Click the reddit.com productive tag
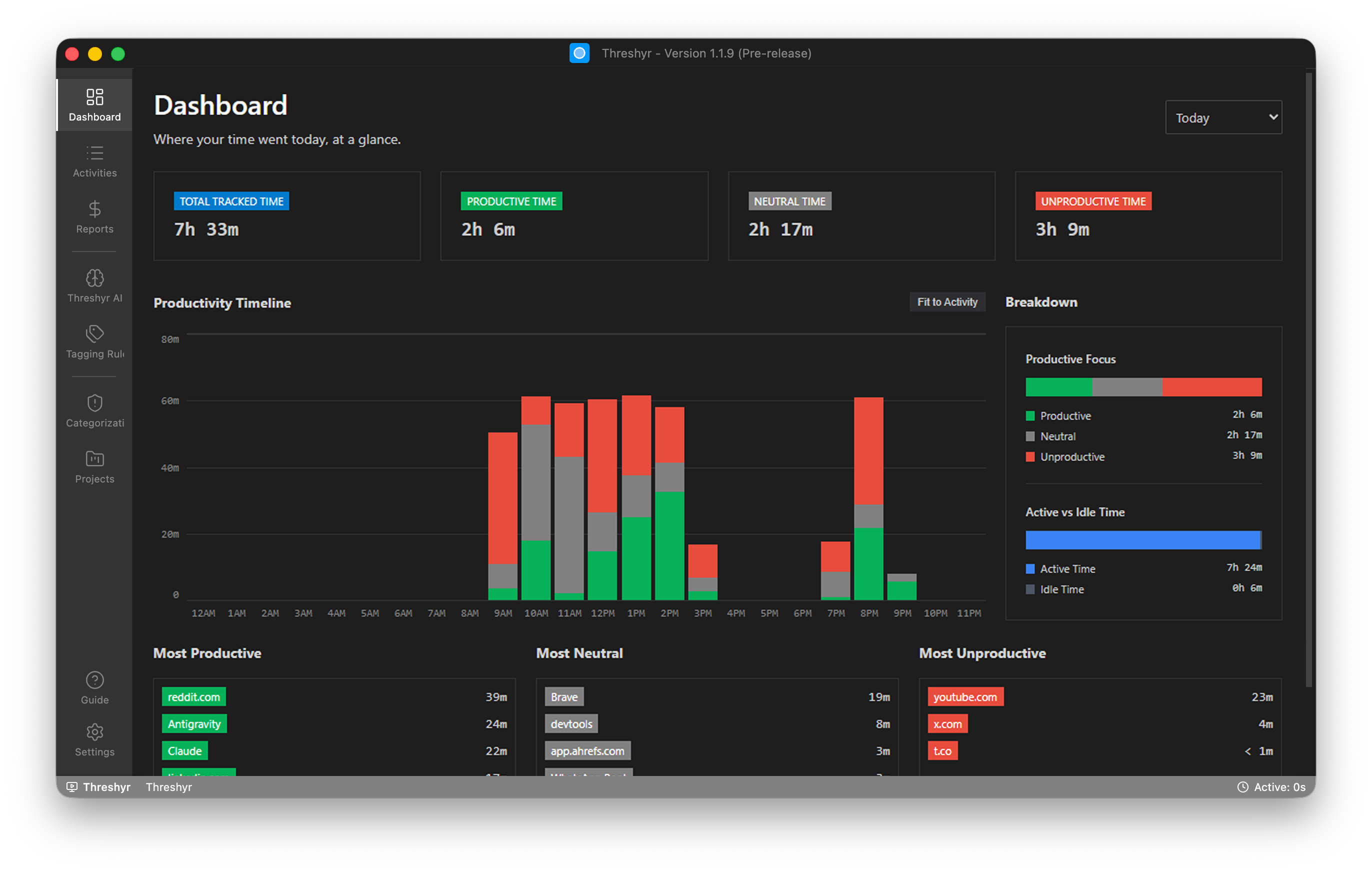This screenshot has height=872, width=1372. pos(193,697)
